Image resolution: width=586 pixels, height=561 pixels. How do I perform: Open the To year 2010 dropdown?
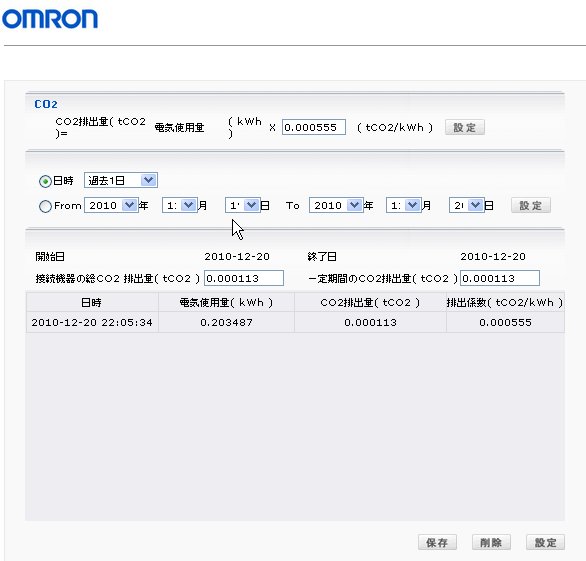tap(336, 205)
